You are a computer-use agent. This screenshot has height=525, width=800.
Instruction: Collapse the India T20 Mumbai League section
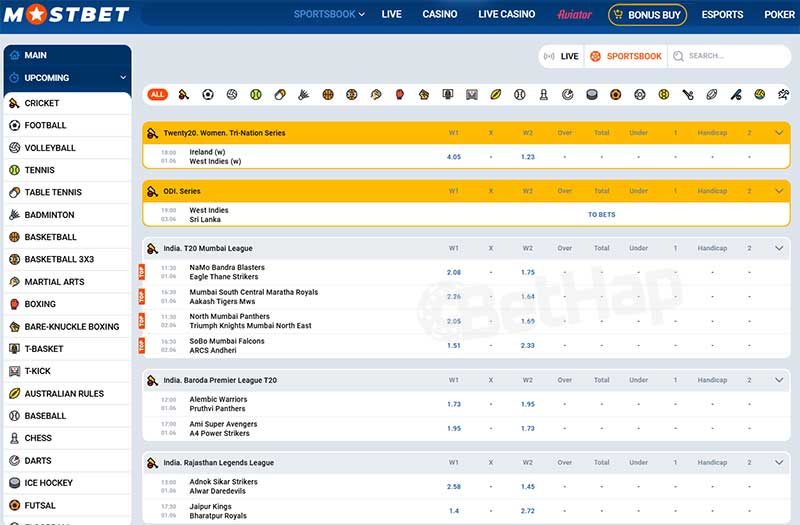coord(779,248)
